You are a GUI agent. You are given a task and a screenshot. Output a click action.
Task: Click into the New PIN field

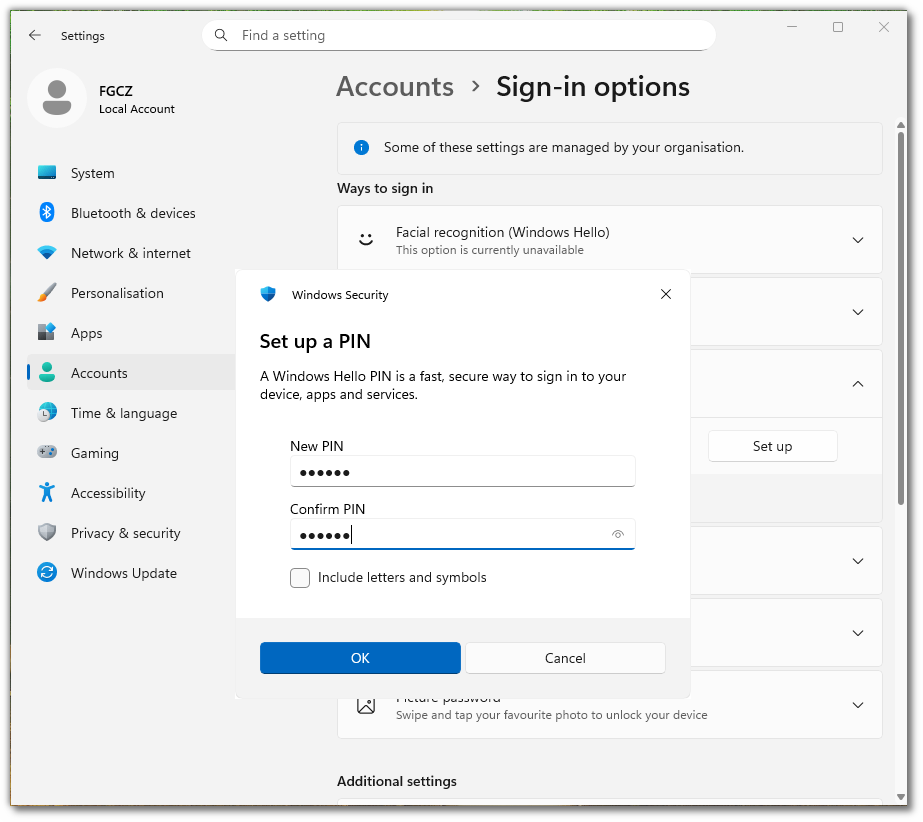point(463,472)
